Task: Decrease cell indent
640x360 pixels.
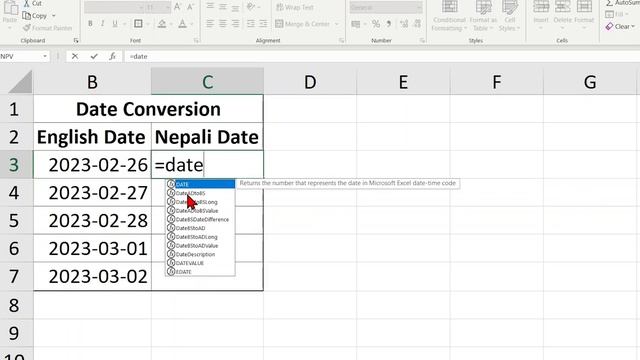Action: click(x=251, y=24)
